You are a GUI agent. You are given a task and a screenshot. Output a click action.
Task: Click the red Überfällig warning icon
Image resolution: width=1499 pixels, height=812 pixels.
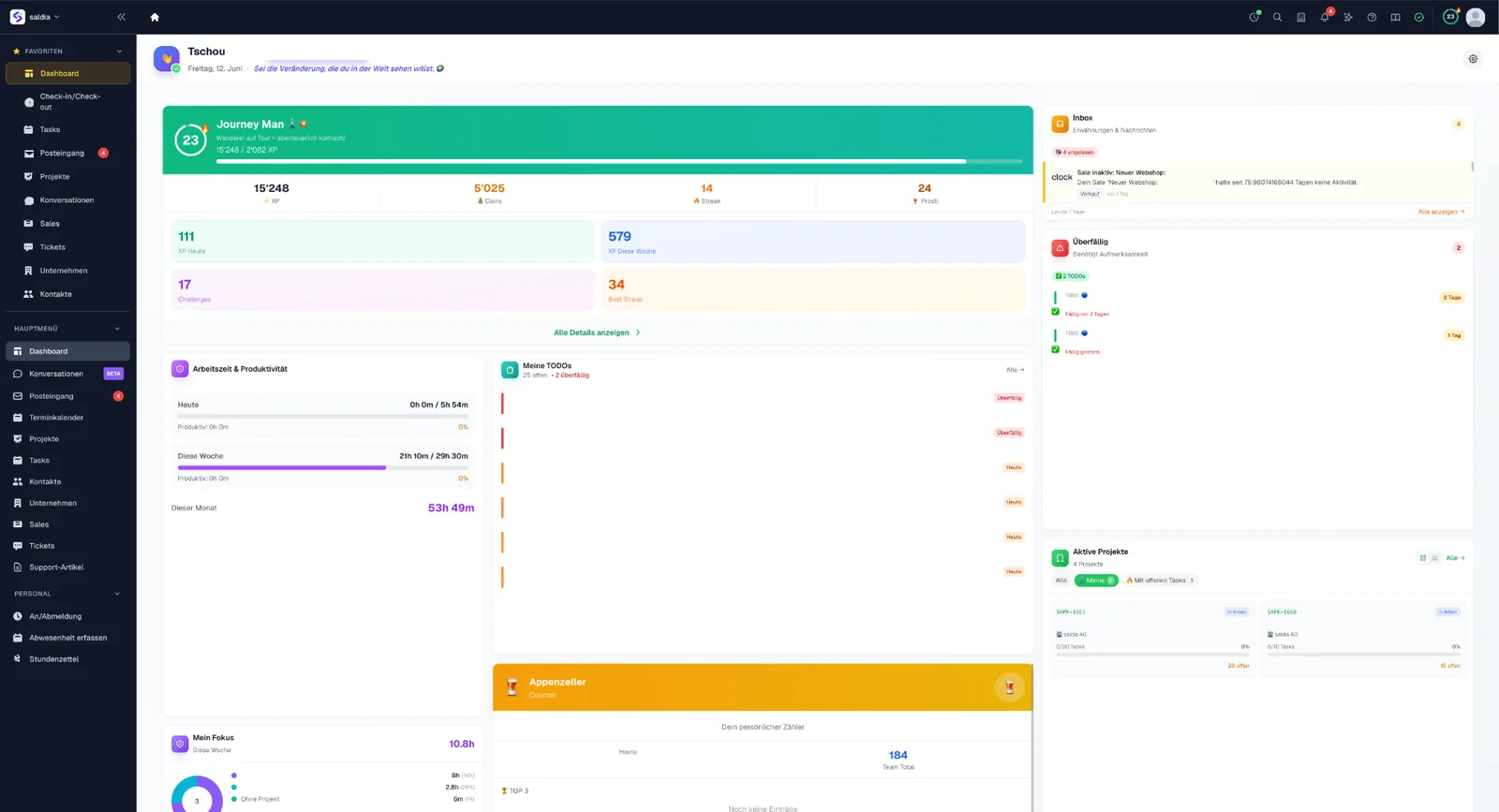tap(1060, 248)
